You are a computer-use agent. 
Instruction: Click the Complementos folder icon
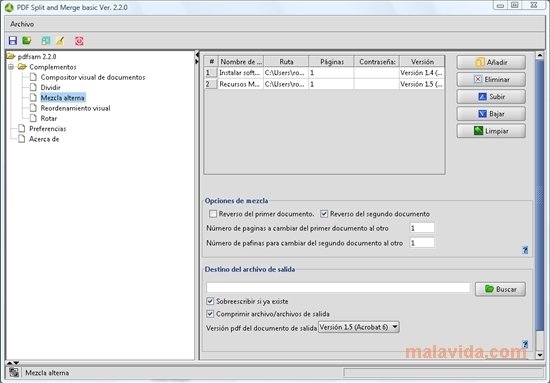coord(22,67)
